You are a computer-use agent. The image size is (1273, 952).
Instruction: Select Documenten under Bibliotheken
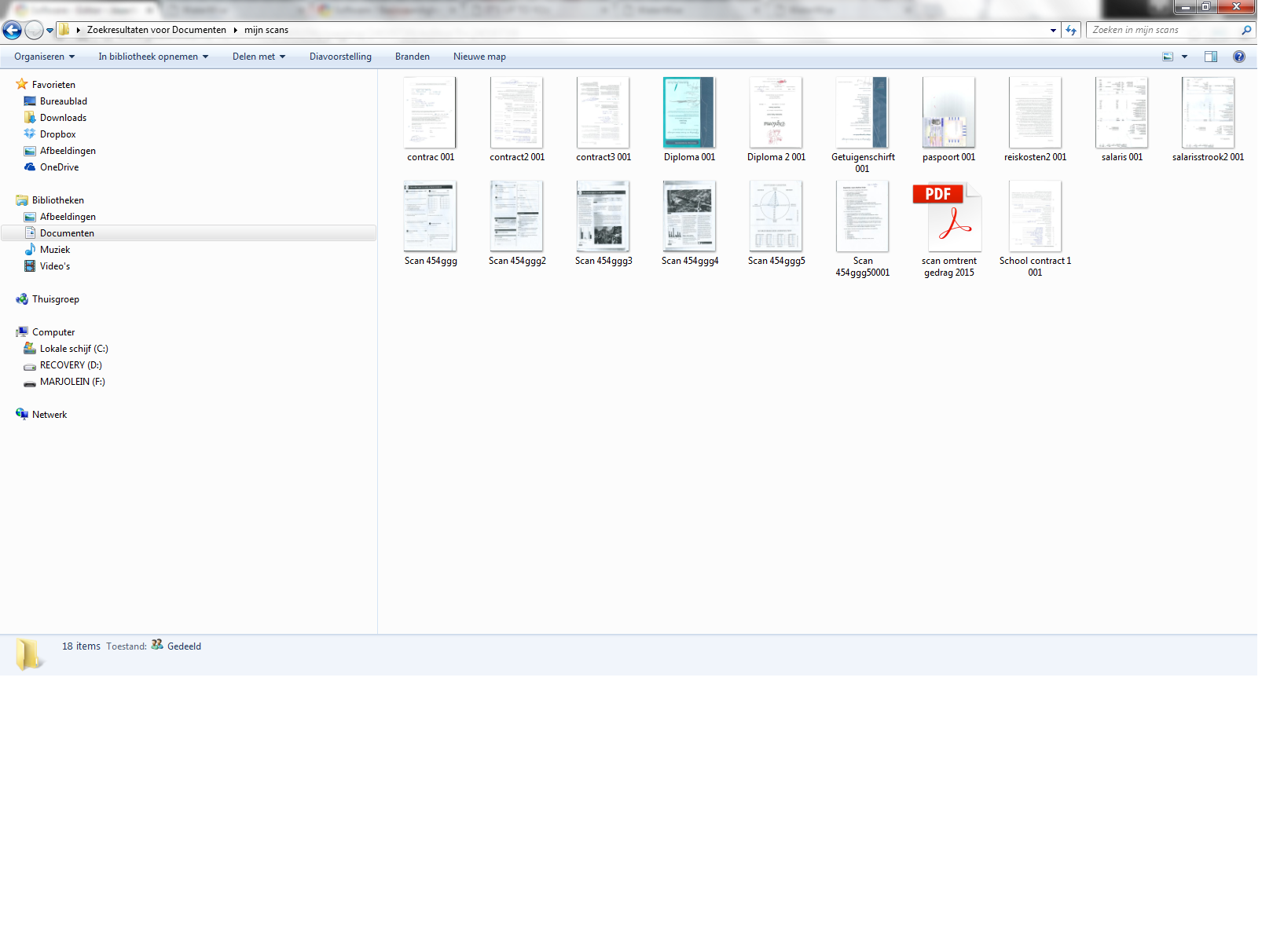click(x=67, y=233)
